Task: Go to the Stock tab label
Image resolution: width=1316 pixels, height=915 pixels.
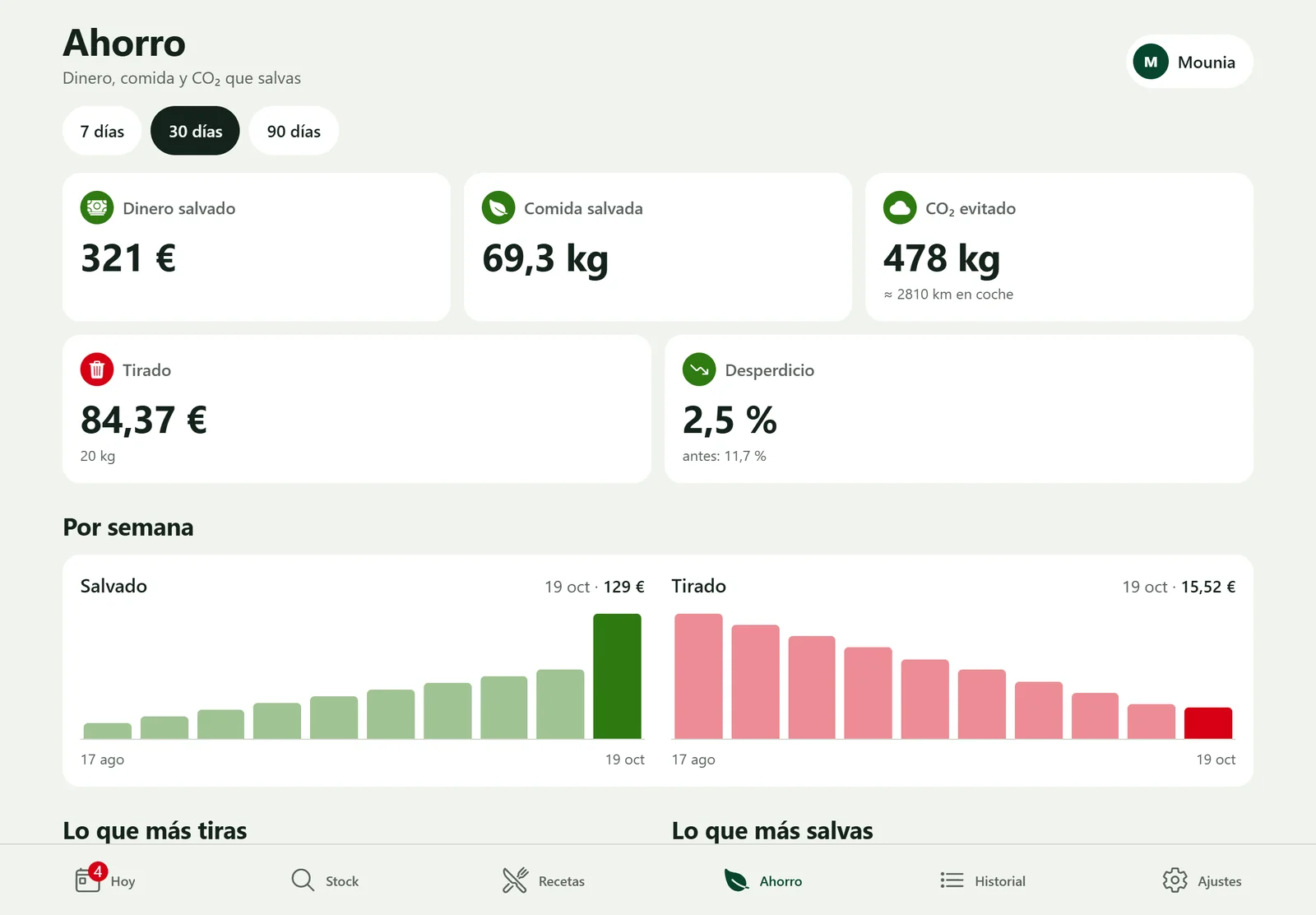Action: [342, 881]
